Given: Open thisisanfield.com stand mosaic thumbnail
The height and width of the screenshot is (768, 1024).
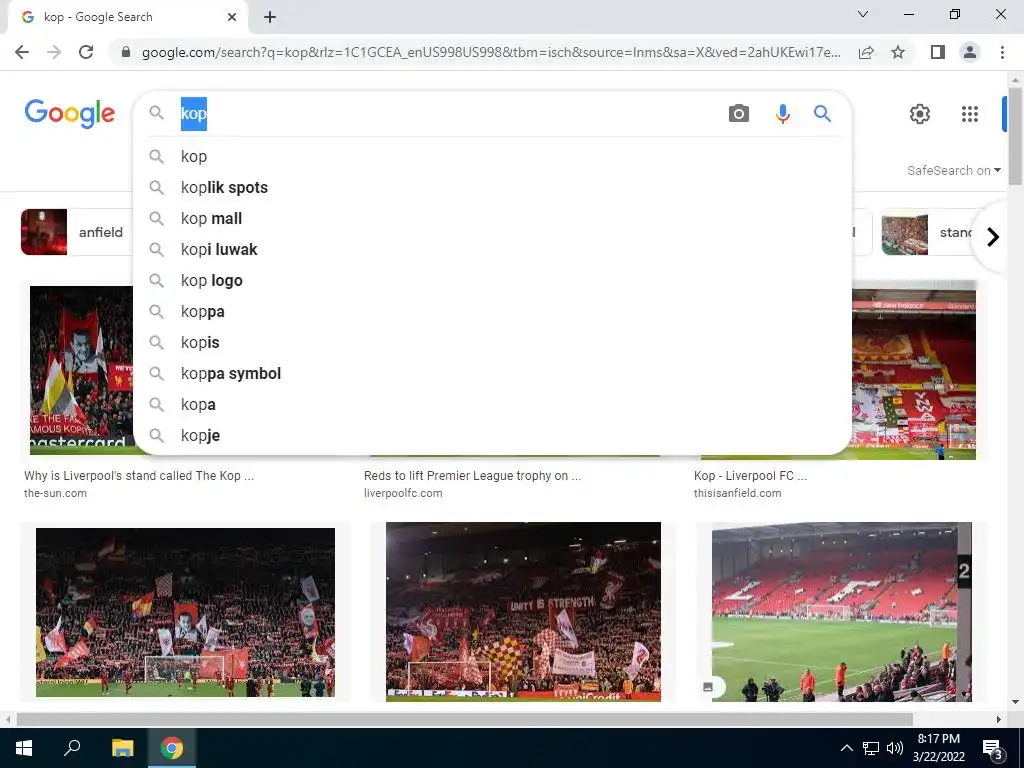Looking at the screenshot, I should click(x=914, y=370).
